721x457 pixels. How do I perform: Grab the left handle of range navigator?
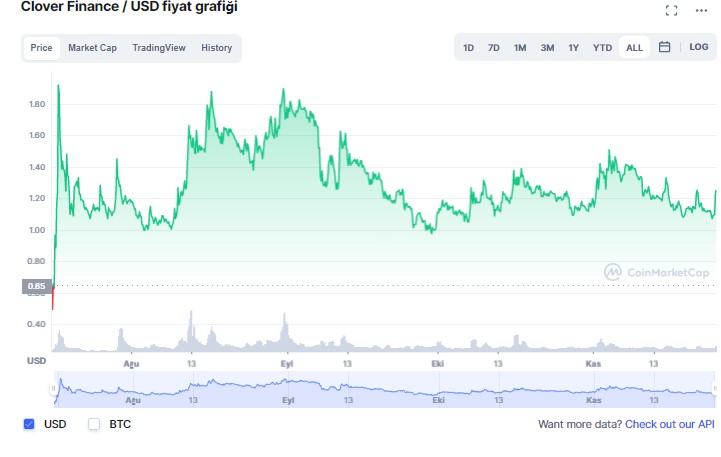tap(53, 388)
